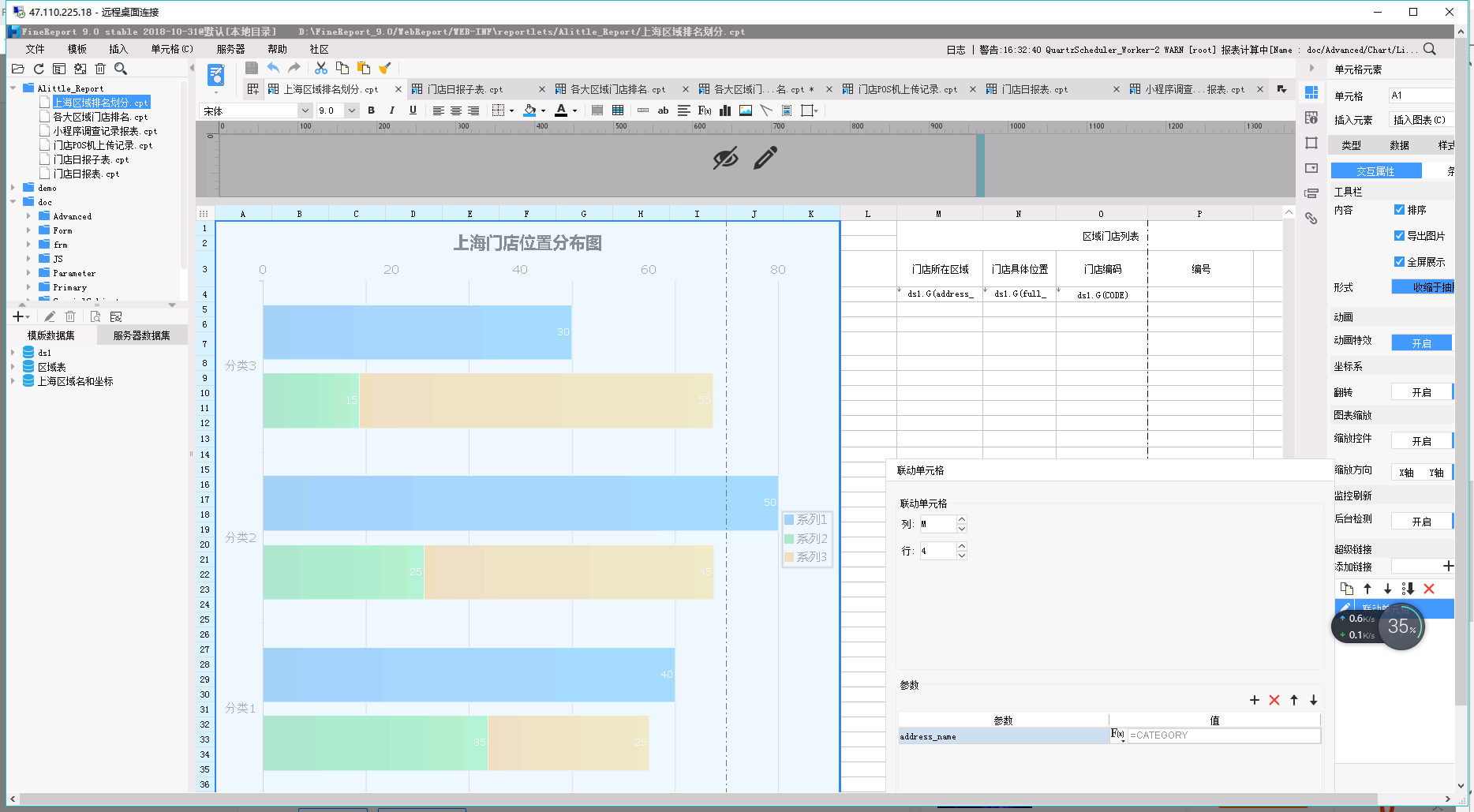1474x812 pixels.
Task: Click the preview report button
Action: pos(215,76)
